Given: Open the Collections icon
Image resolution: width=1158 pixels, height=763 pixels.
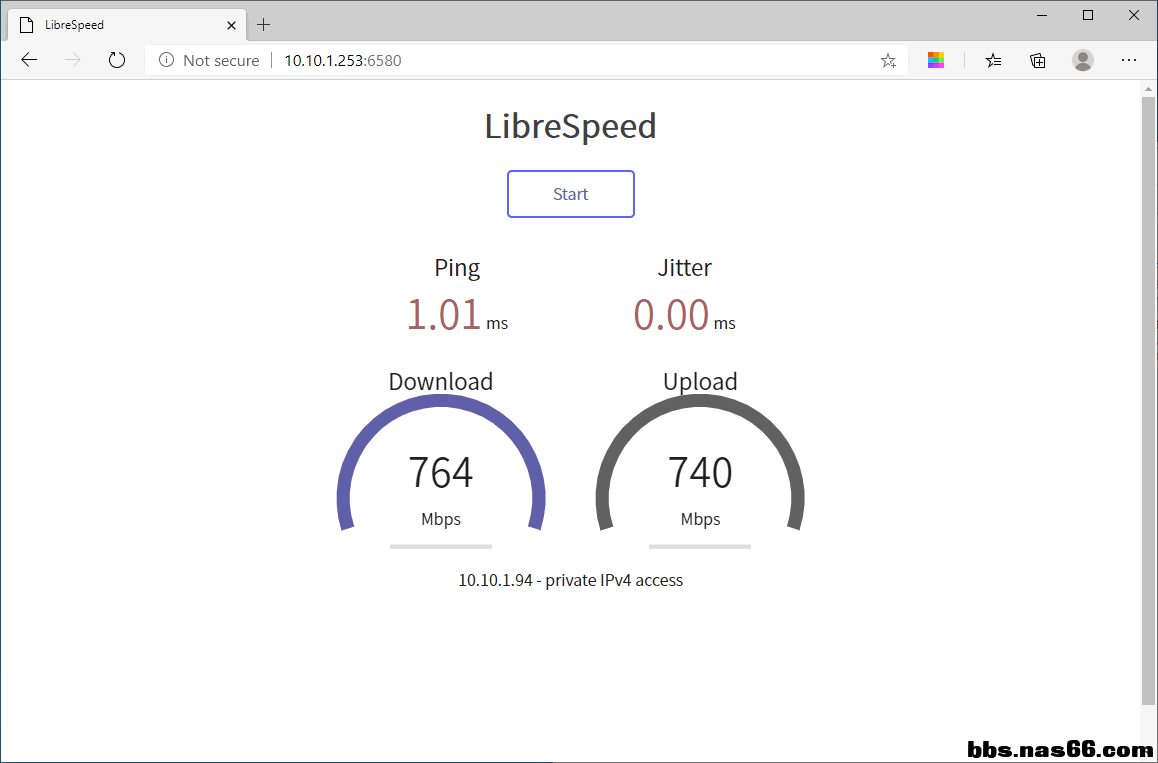Looking at the screenshot, I should coord(1038,60).
